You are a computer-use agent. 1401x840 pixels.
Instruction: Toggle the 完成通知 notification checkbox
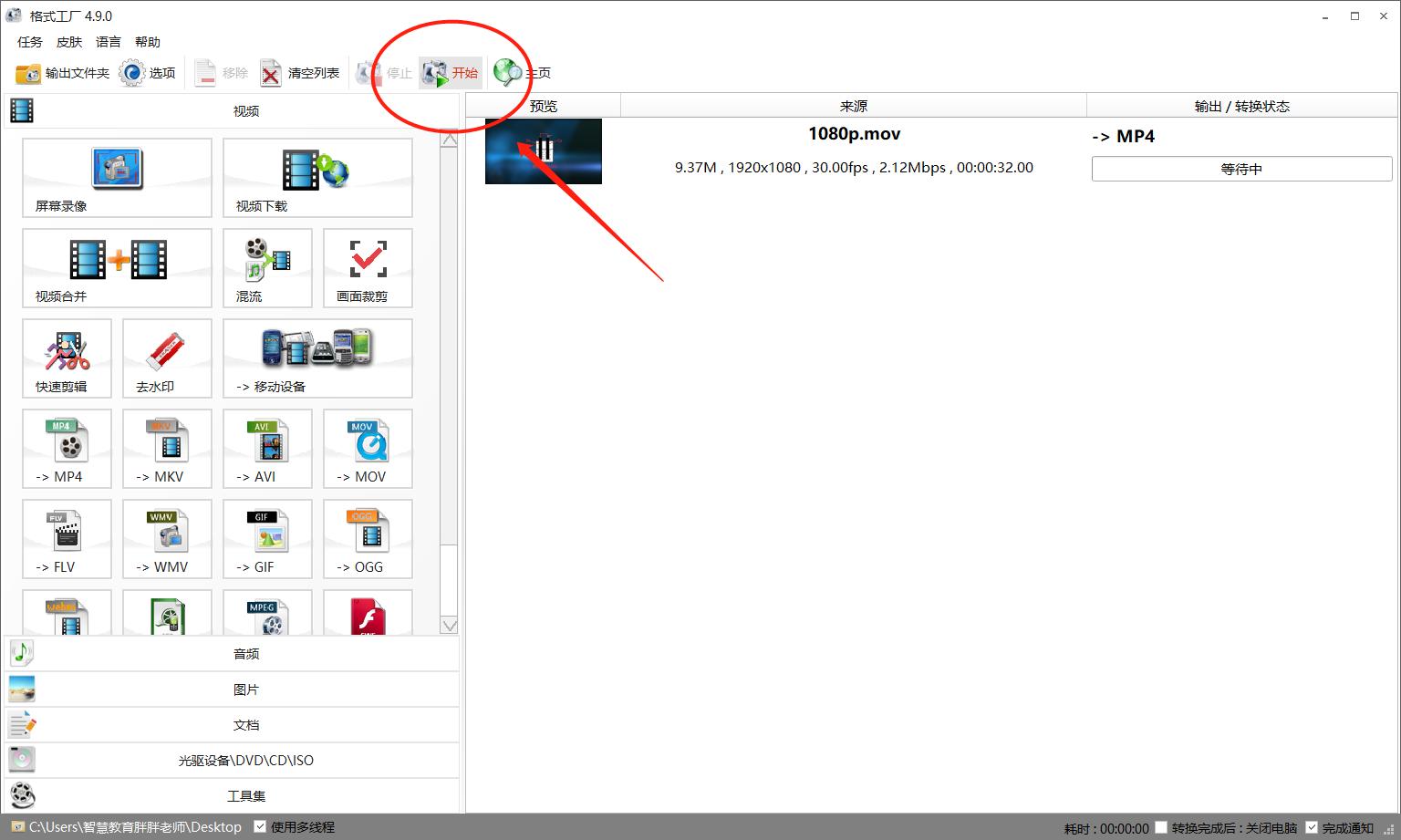[x=1312, y=827]
